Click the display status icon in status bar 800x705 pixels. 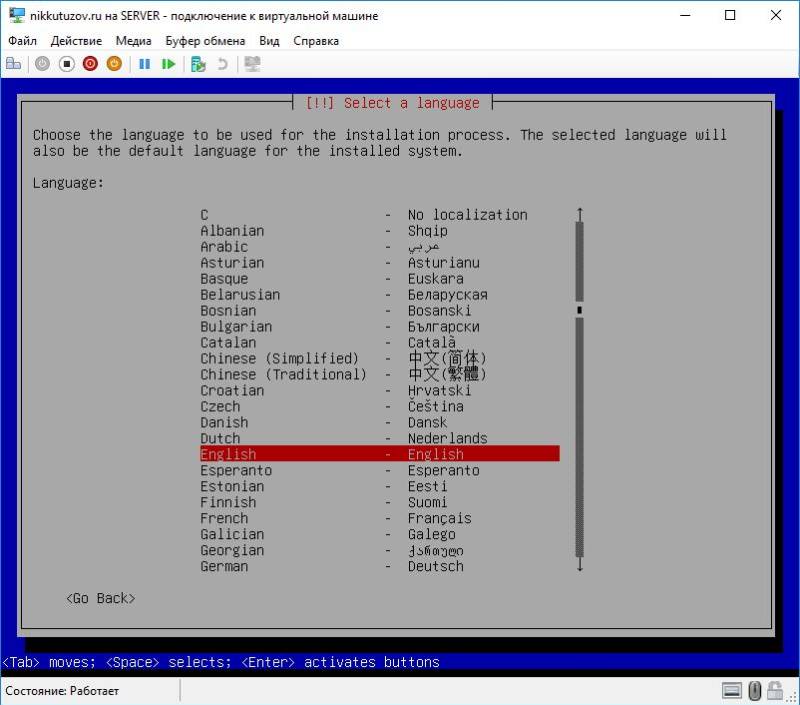click(731, 691)
